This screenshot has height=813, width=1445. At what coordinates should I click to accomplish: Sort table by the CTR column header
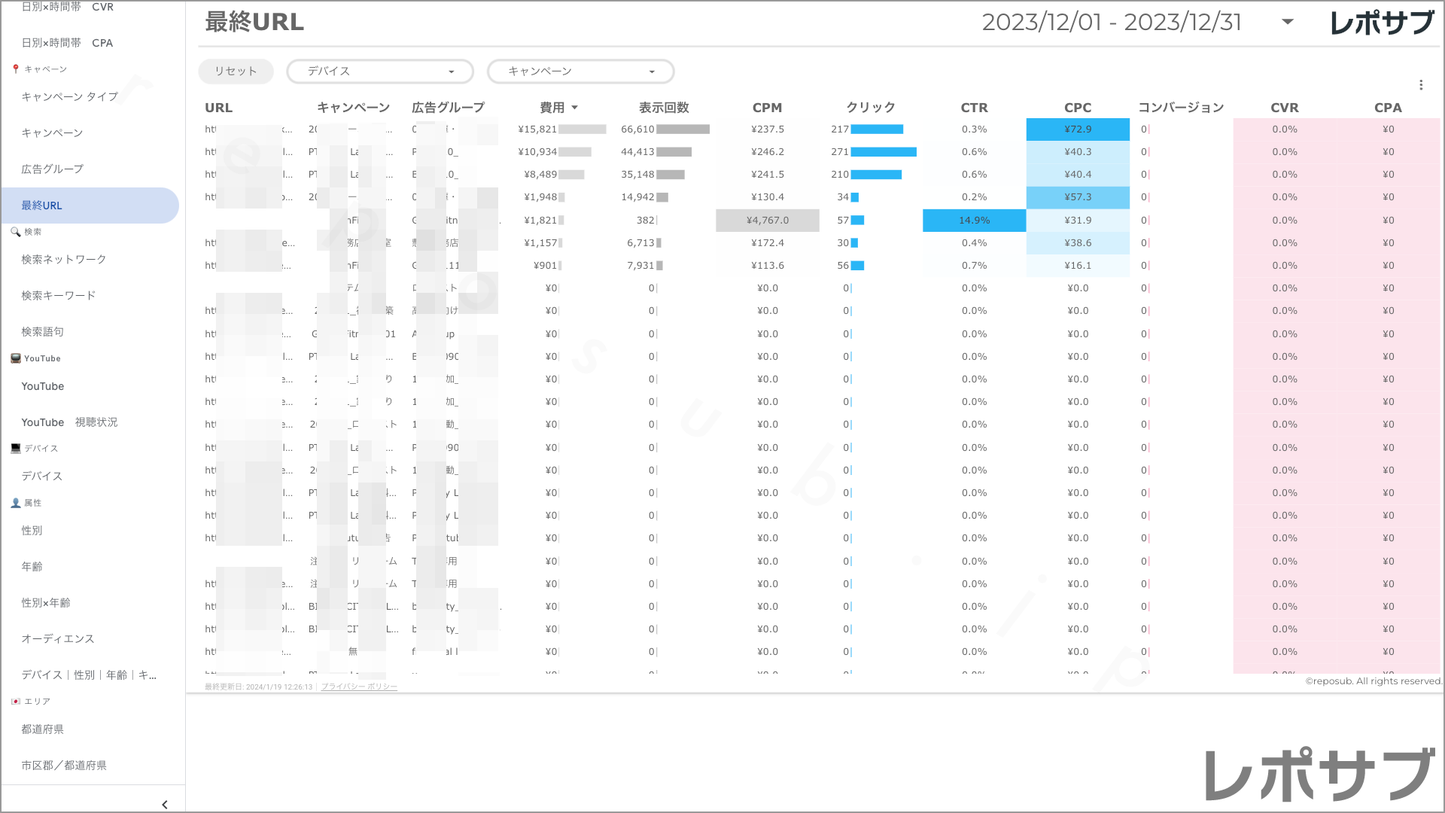click(973, 108)
